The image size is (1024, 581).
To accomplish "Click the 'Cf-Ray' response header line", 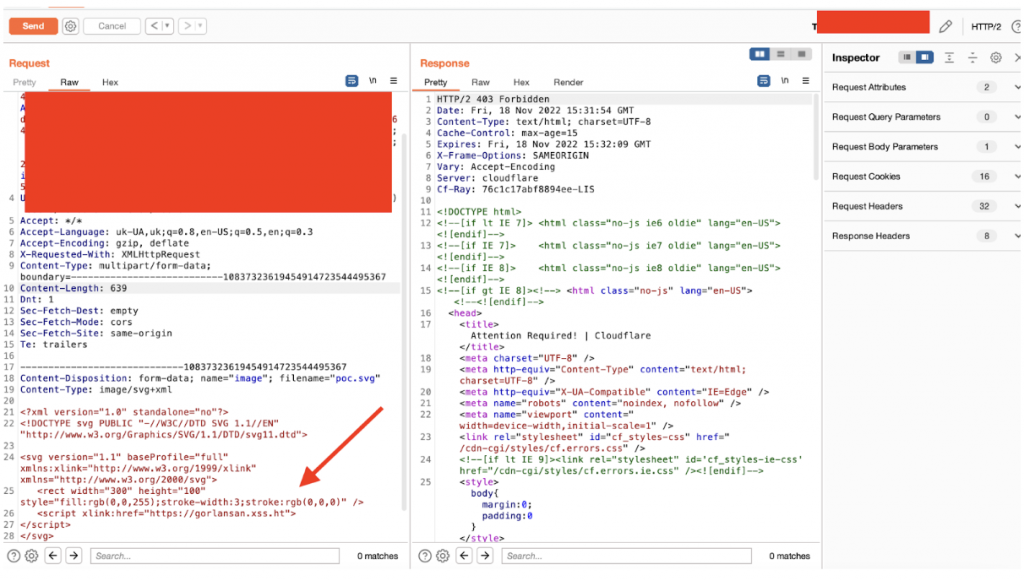I will (x=515, y=189).
